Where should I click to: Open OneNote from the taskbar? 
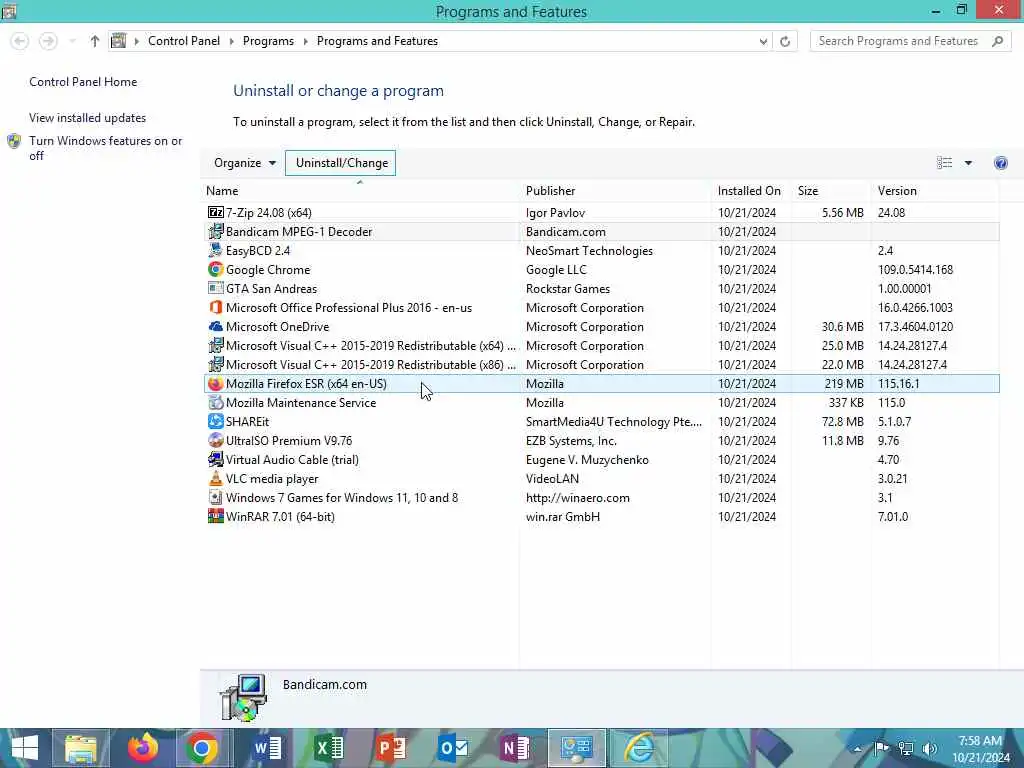click(x=515, y=748)
